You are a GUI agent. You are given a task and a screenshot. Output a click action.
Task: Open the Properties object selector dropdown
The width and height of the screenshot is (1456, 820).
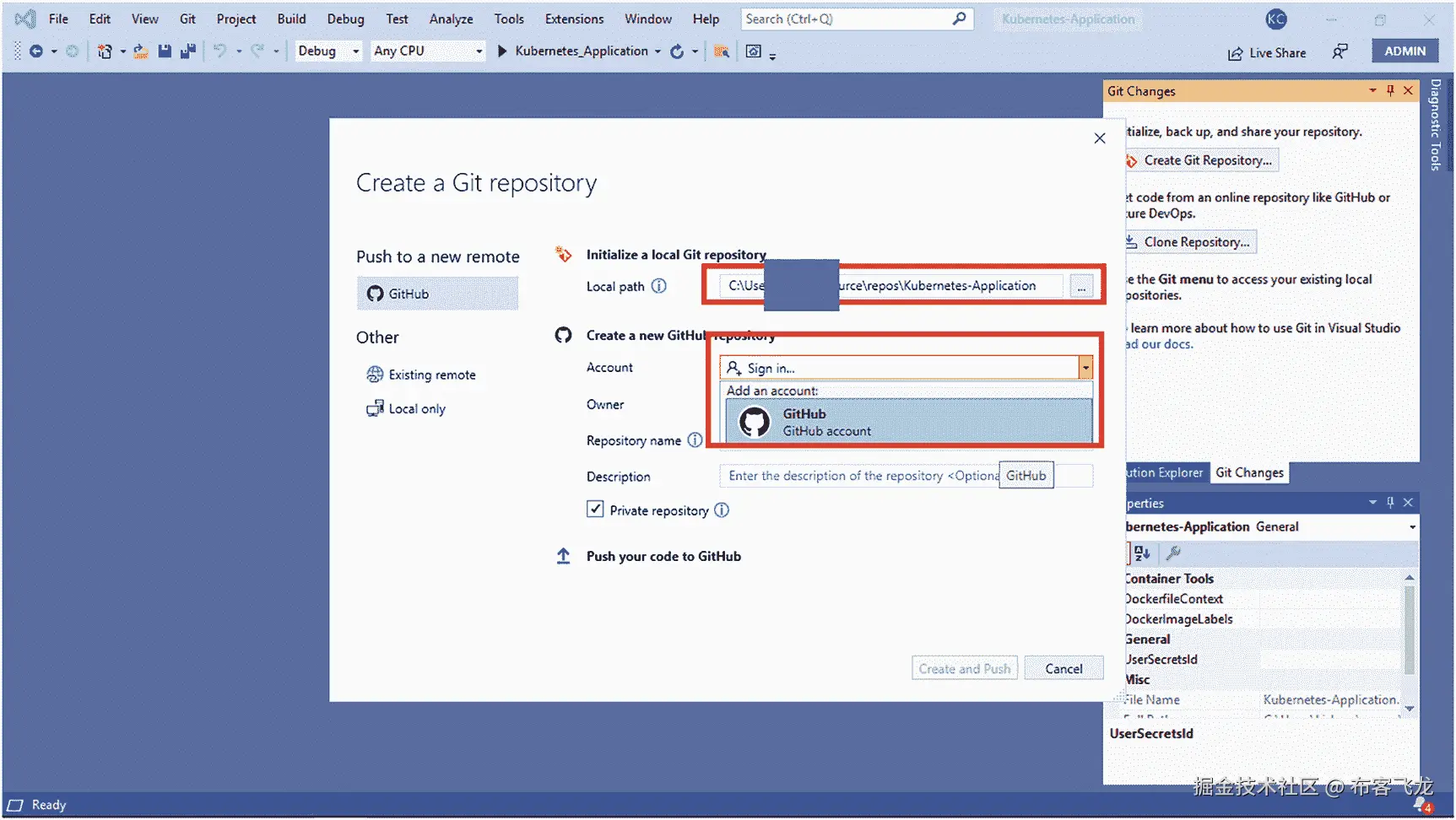pos(1412,527)
